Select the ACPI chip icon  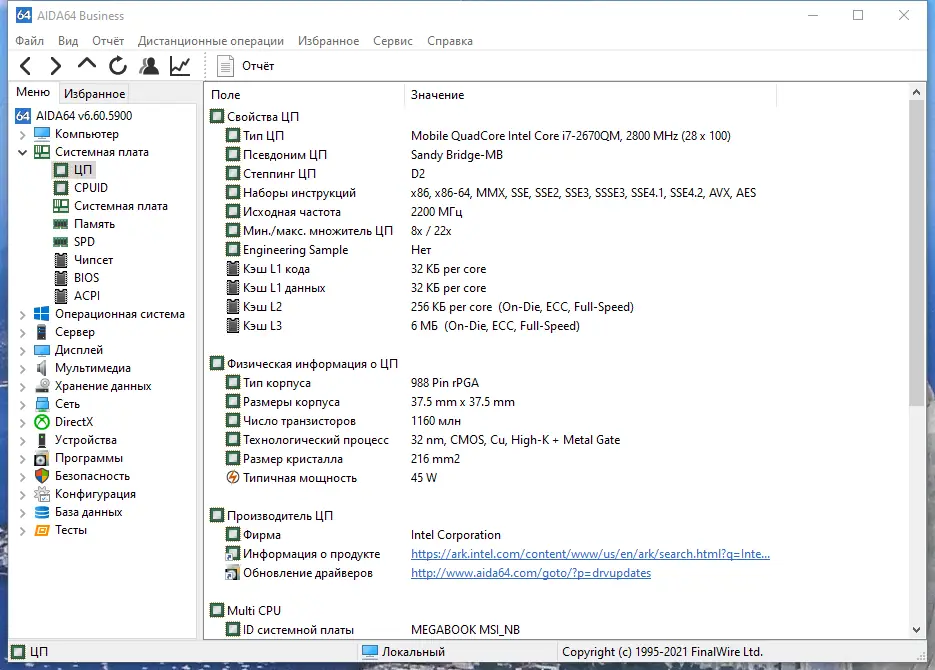click(x=61, y=296)
